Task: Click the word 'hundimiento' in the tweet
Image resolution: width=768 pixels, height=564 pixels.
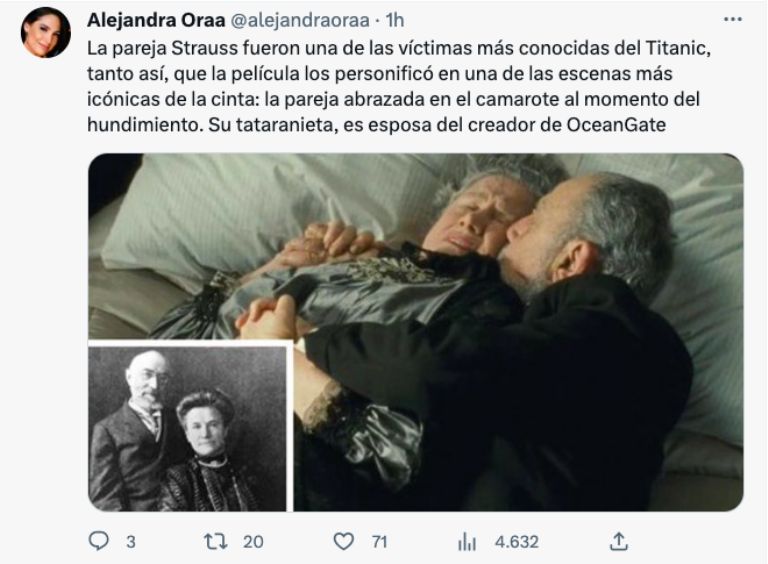Action: pyautogui.click(x=145, y=125)
